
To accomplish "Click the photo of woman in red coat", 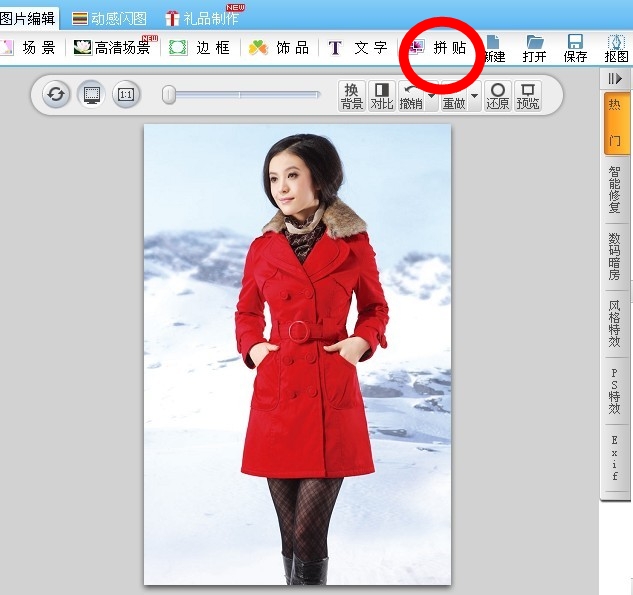I will (297, 354).
